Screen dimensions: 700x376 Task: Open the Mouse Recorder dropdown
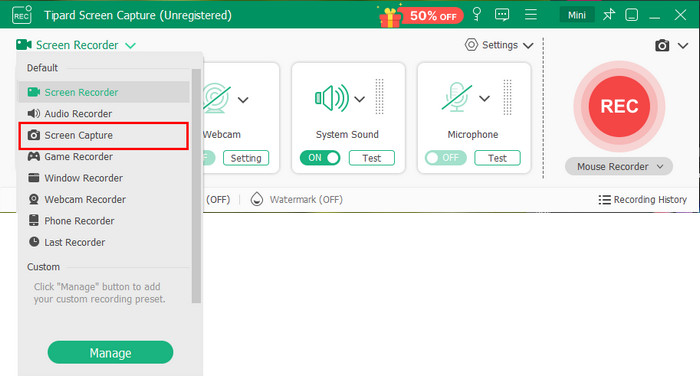point(619,167)
